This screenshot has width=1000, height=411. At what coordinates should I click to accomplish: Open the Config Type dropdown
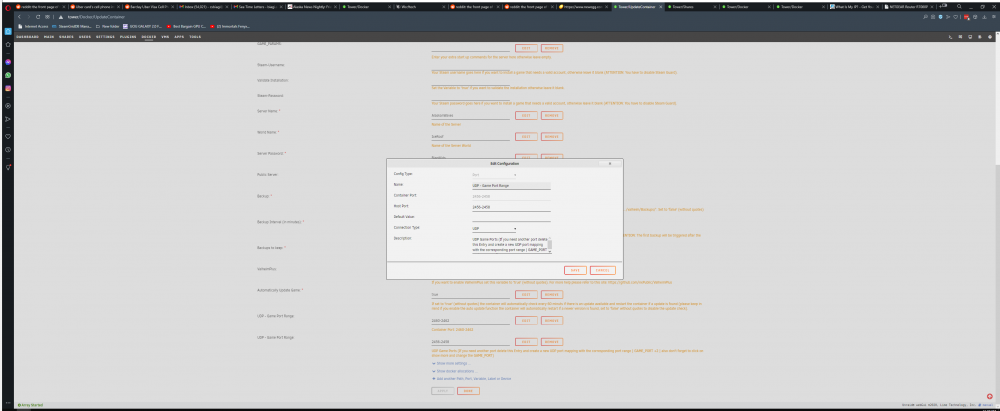[494, 174]
